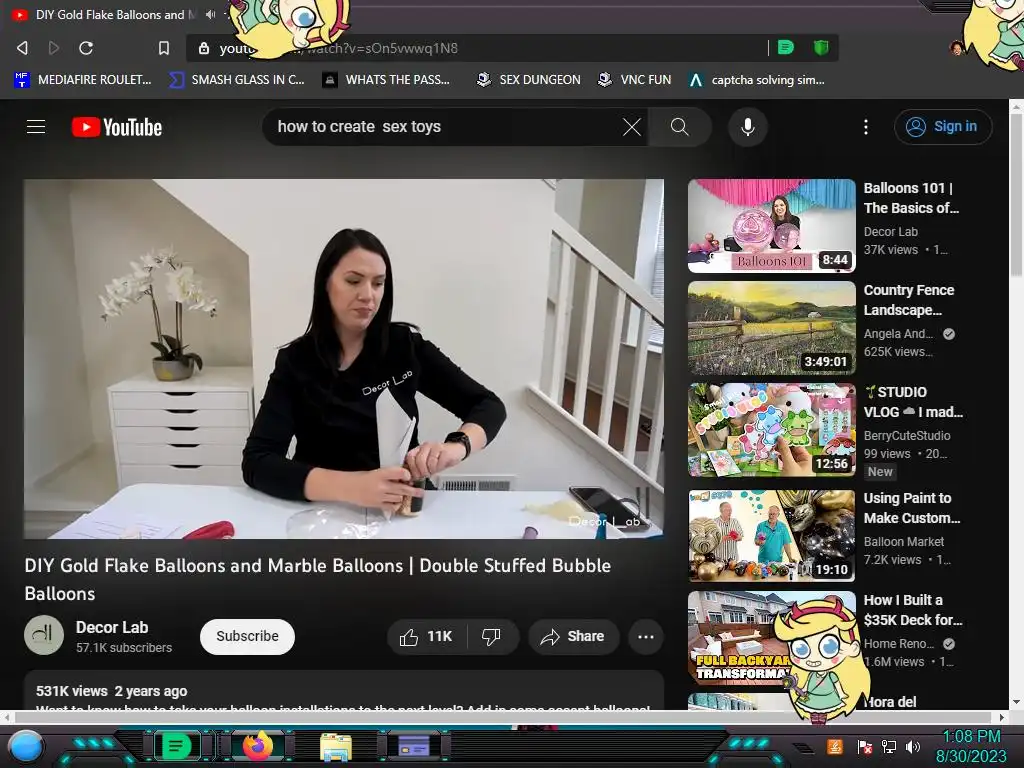Open the YouTube hamburger guide menu
The image size is (1024, 768).
point(36,127)
